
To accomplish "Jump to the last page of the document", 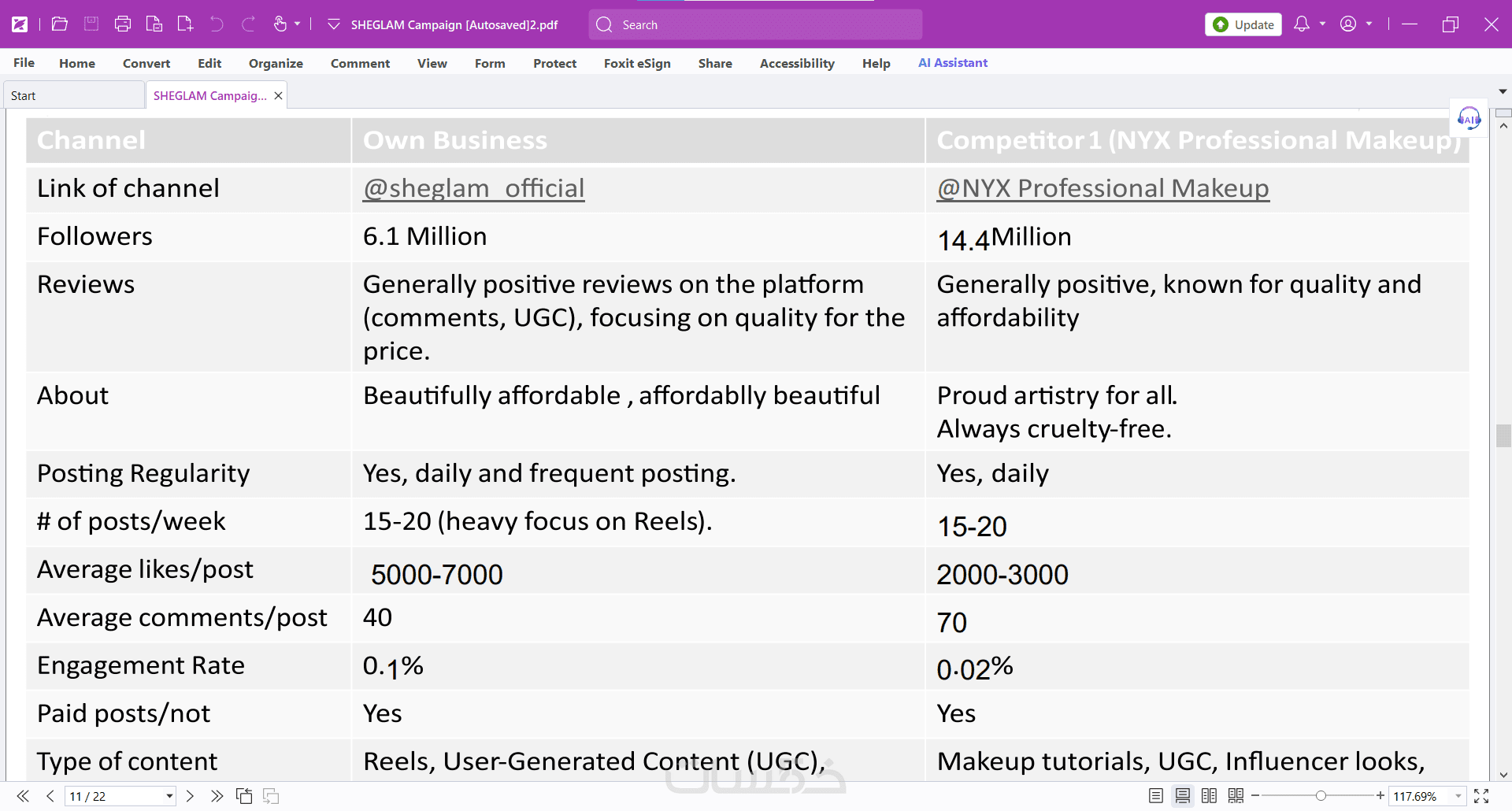I will (217, 796).
